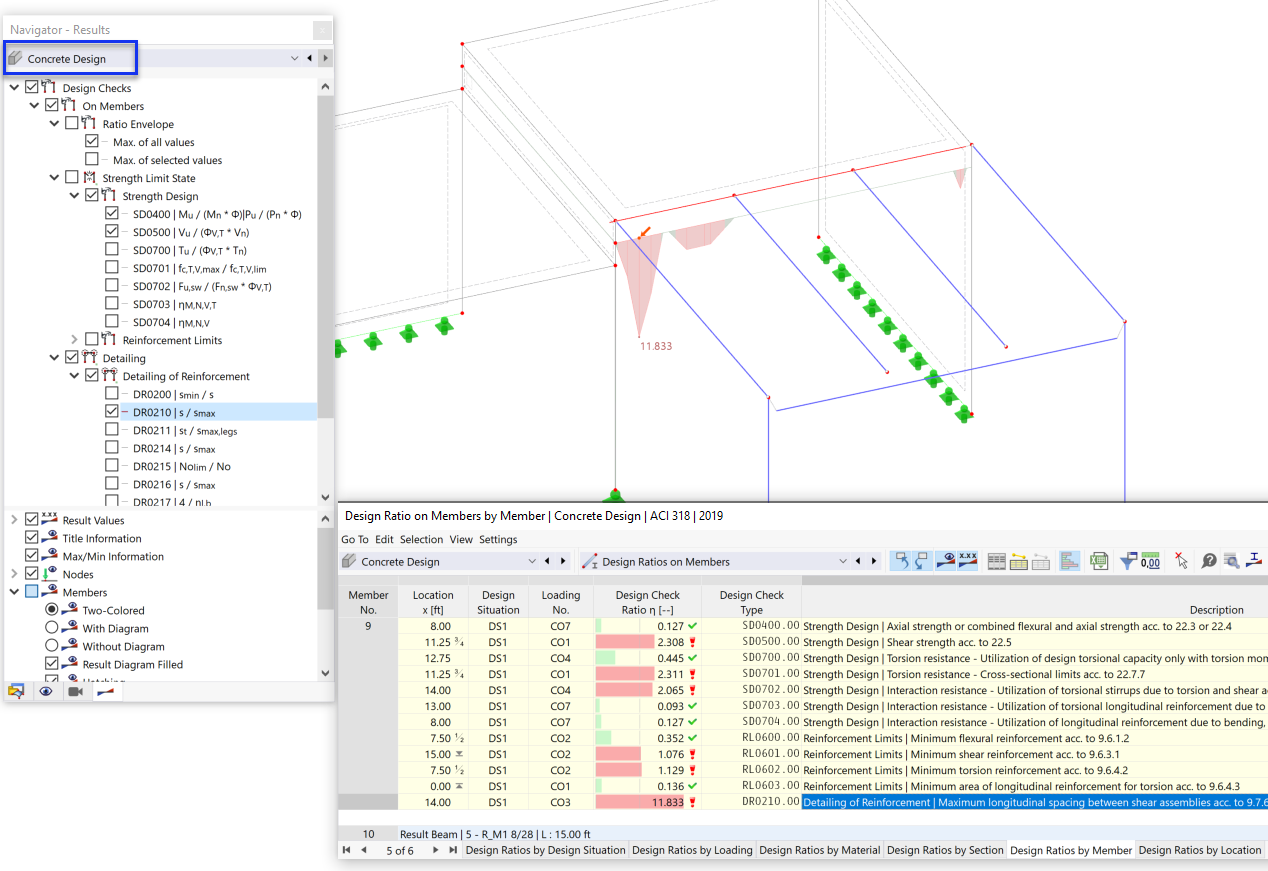
Task: Collapse the Detailing of Reinforcement node
Action: tap(74, 376)
